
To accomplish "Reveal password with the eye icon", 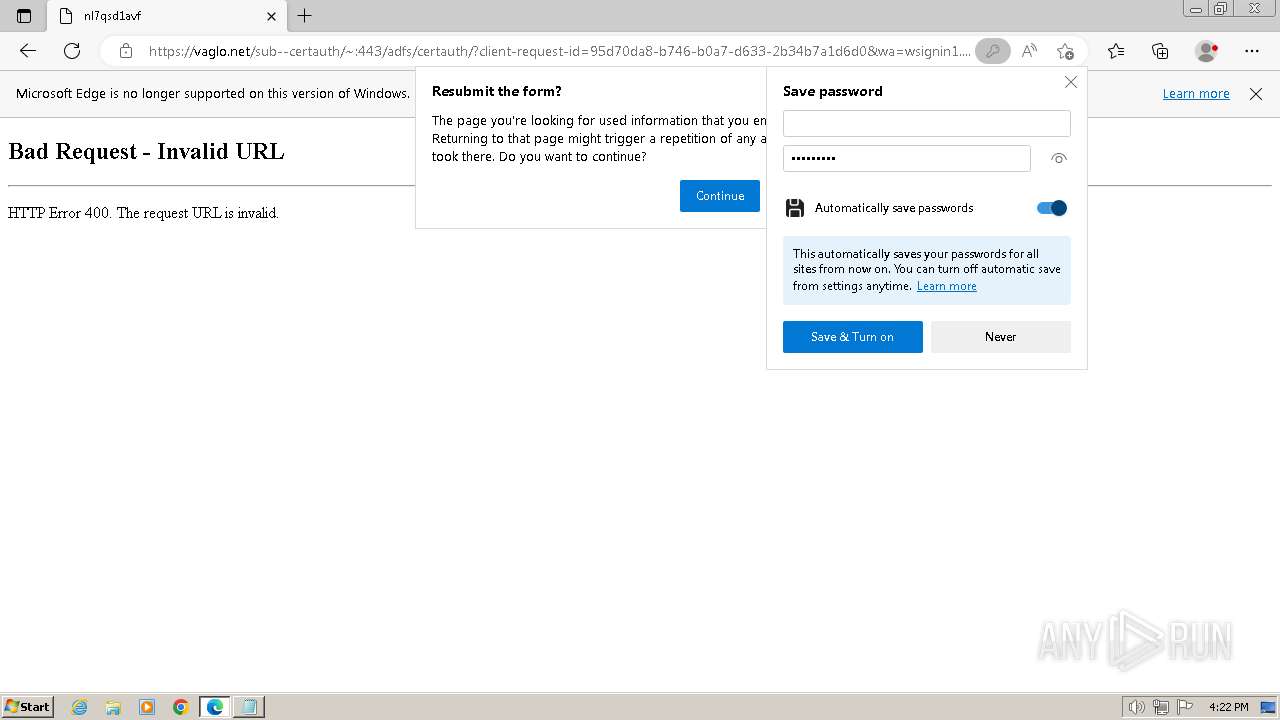I will (1059, 158).
